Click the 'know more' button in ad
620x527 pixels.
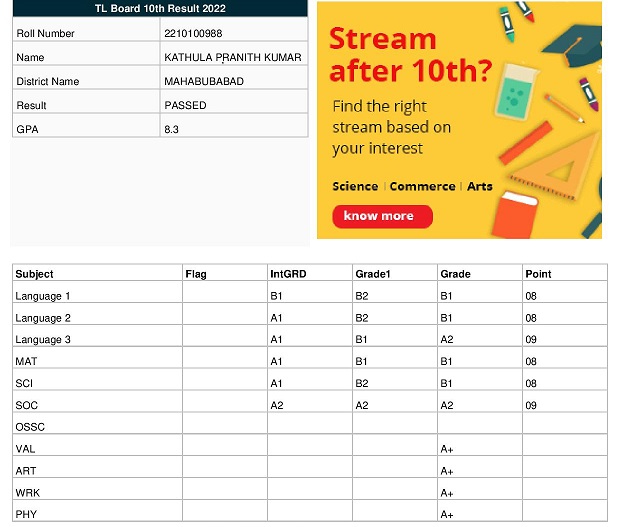(x=382, y=216)
